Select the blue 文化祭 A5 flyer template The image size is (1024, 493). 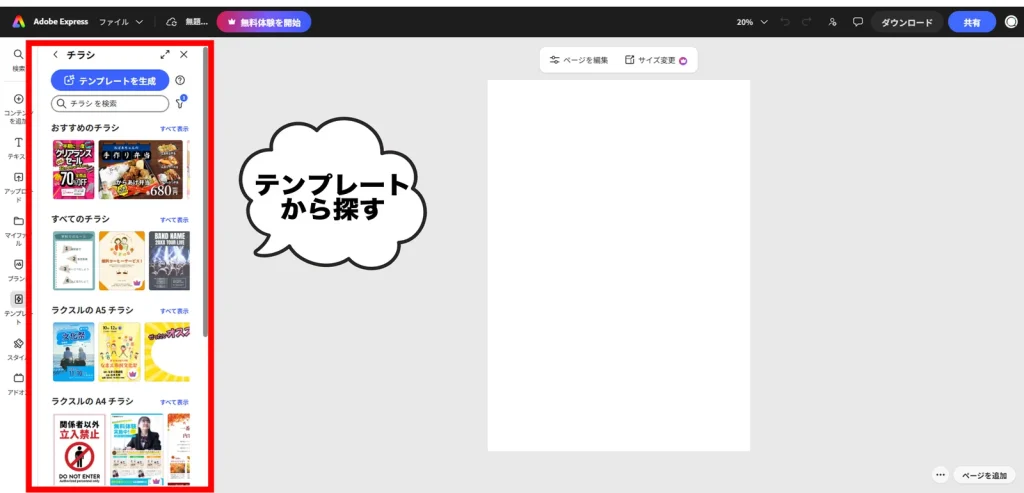pos(74,352)
